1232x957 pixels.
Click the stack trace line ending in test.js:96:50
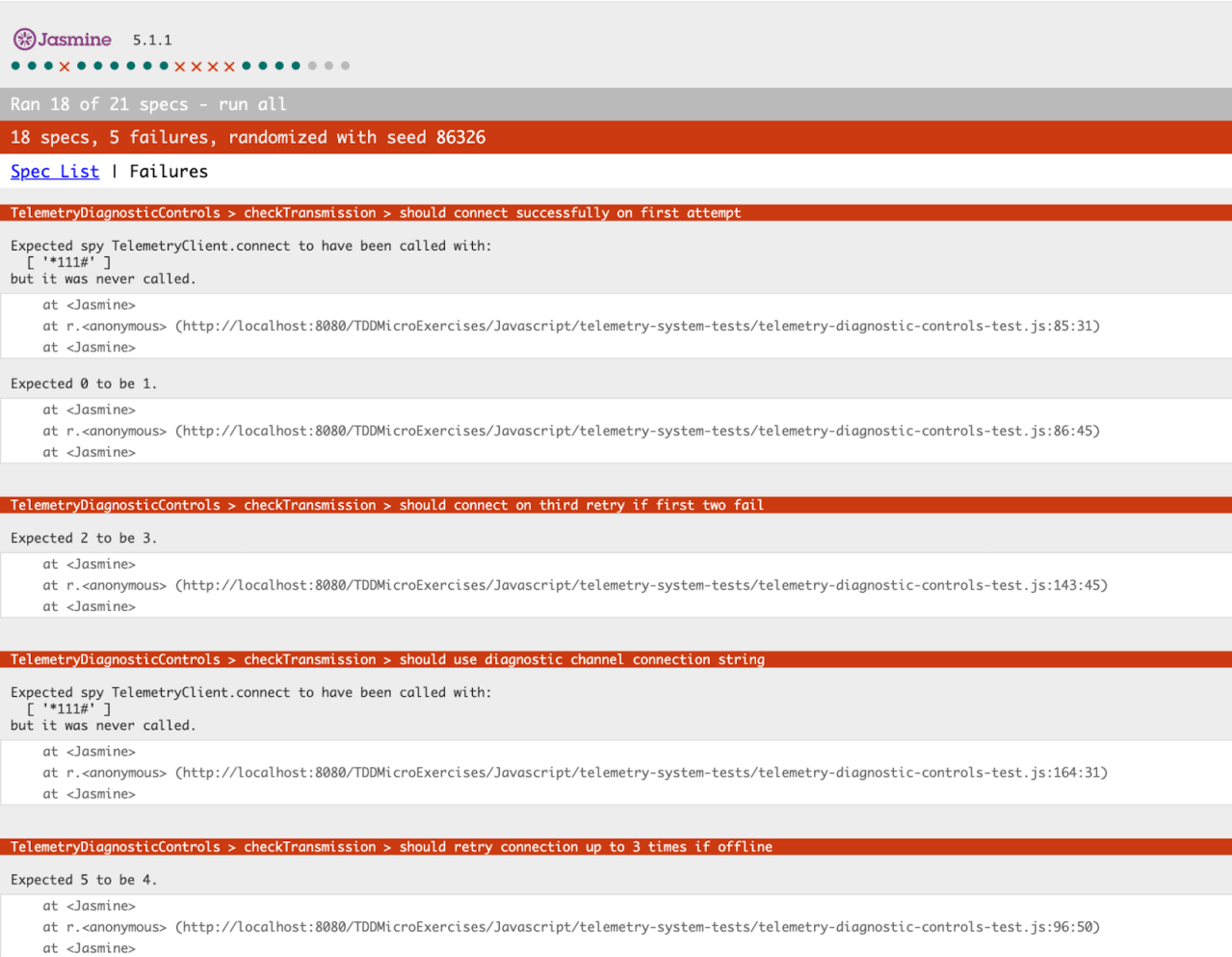[x=571, y=927]
